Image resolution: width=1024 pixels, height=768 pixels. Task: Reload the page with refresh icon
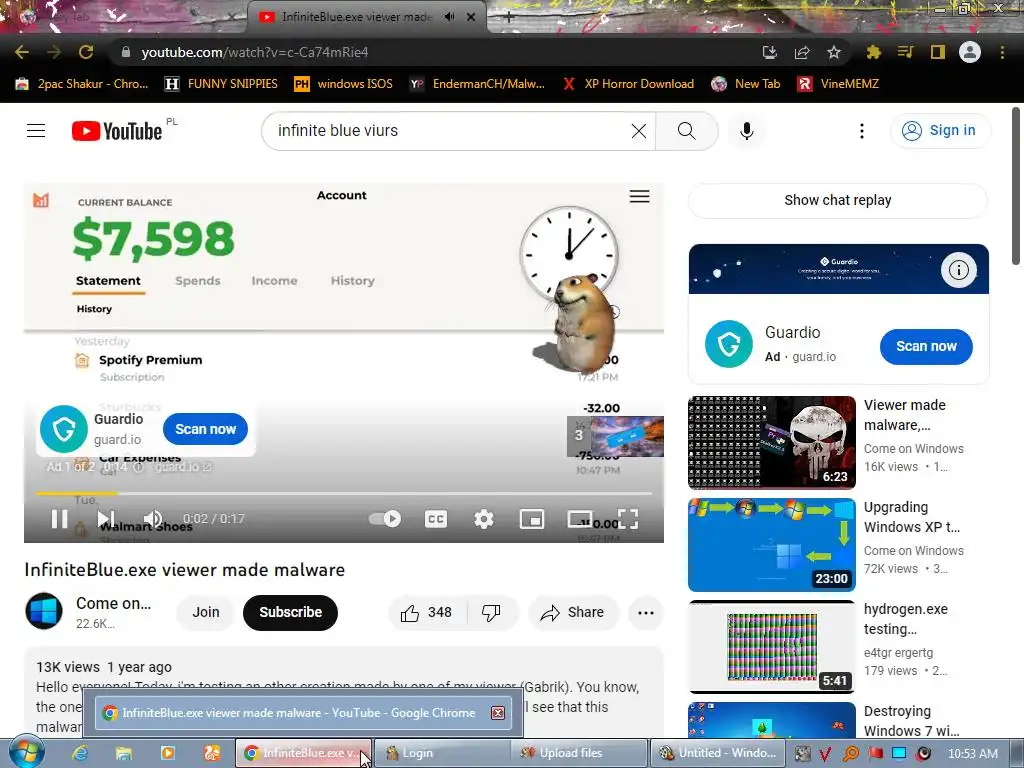coord(86,52)
